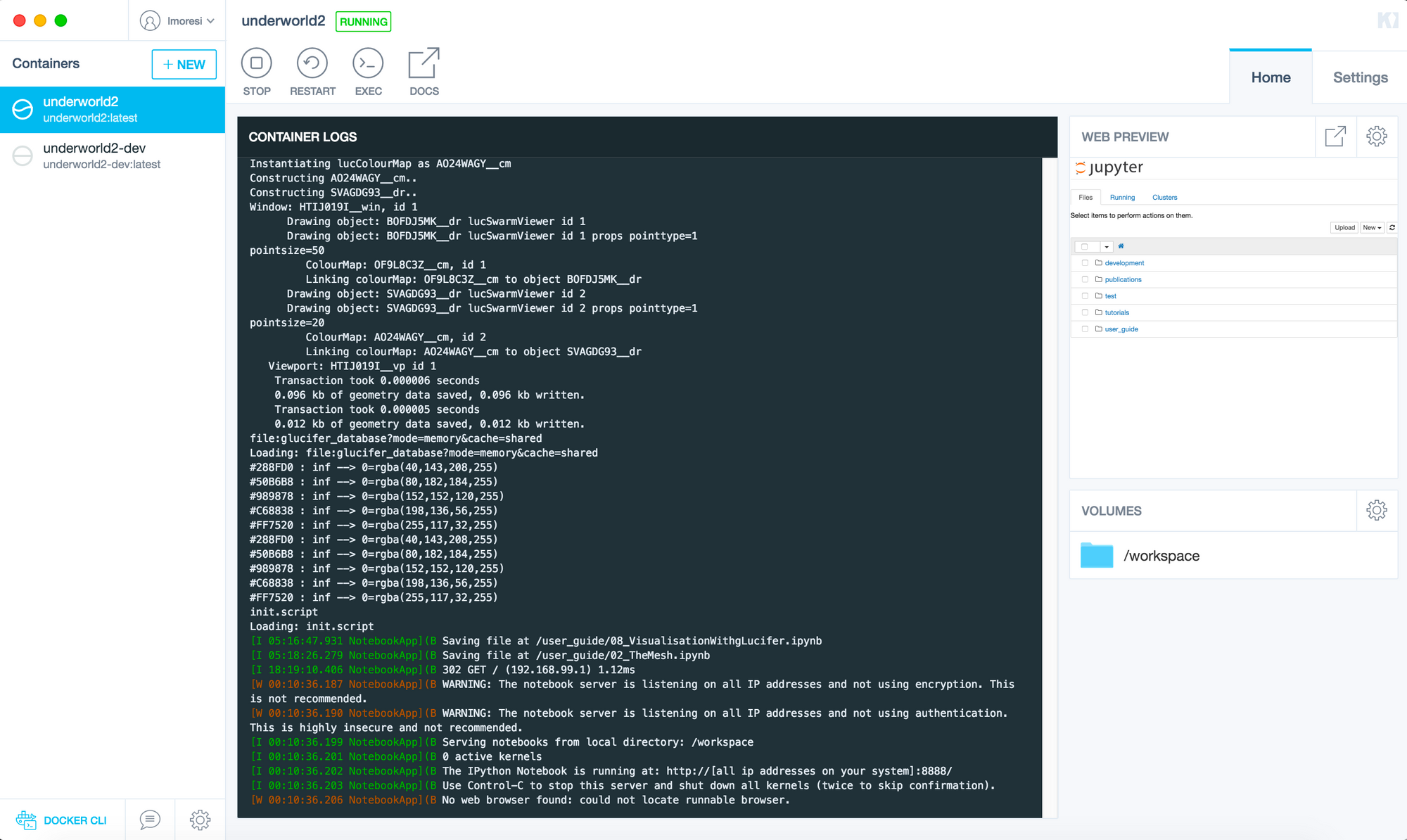Stop the underworld2 container

tap(257, 63)
